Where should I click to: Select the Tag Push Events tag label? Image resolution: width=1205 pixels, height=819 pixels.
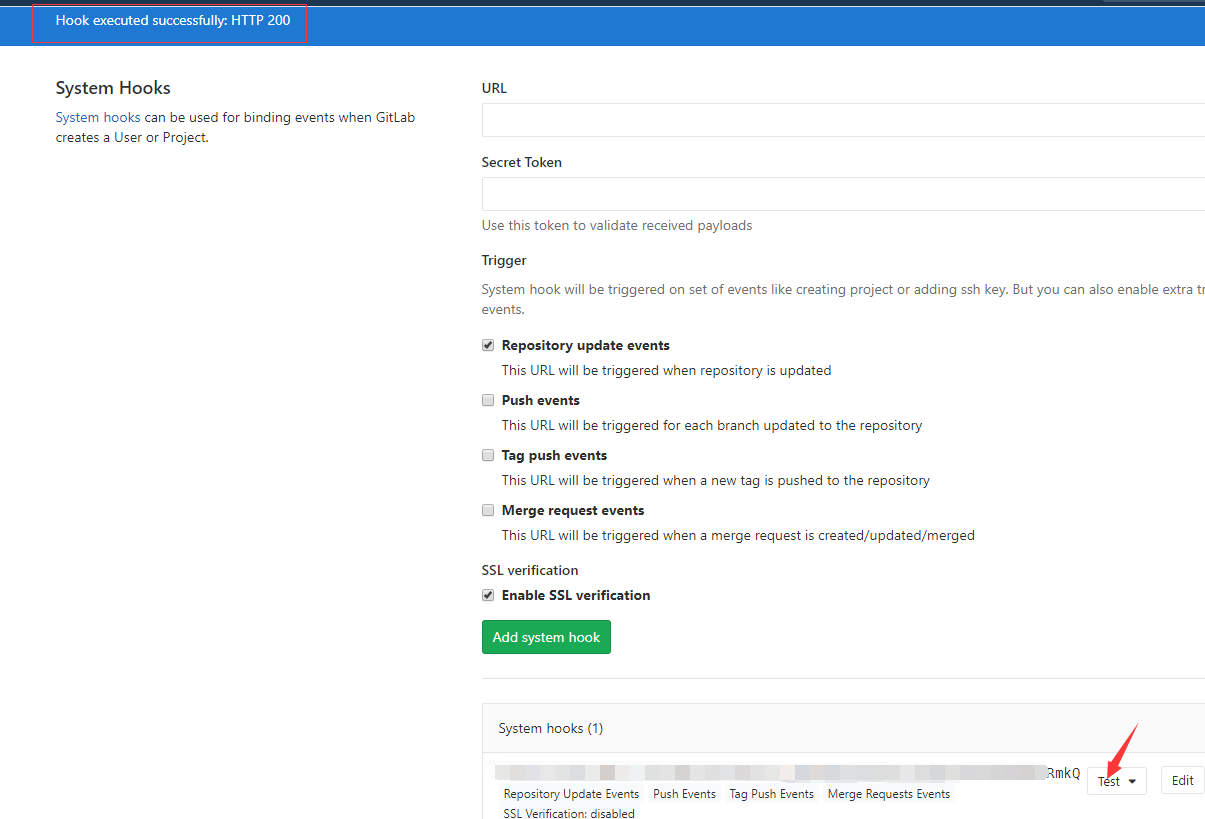click(771, 793)
